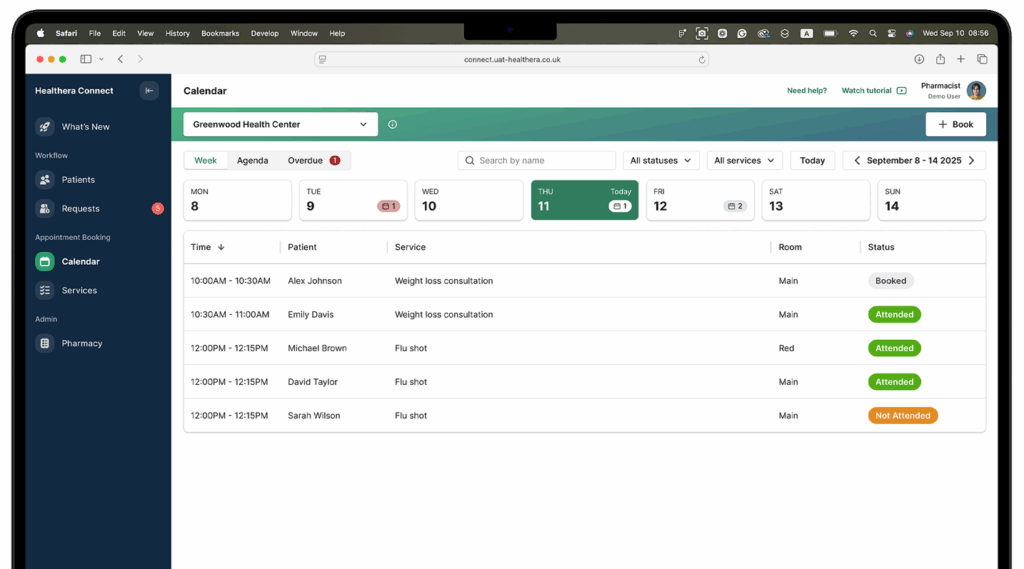Open Pharmacy admin icon

click(x=45, y=344)
